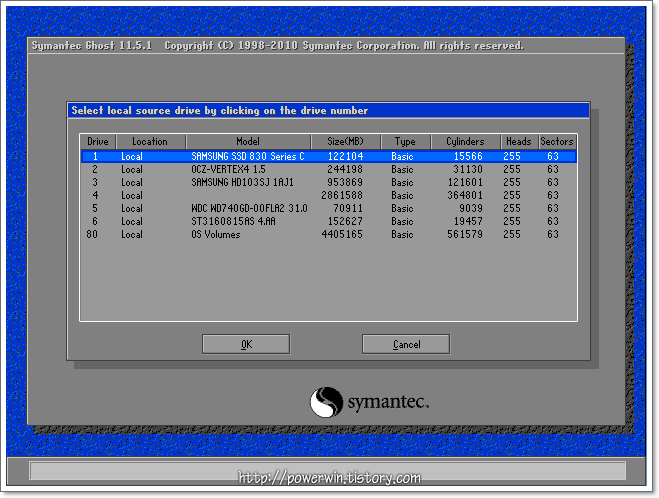This screenshot has height=498, width=659.
Task: Click cylinders value 19457
Action: click(468, 221)
